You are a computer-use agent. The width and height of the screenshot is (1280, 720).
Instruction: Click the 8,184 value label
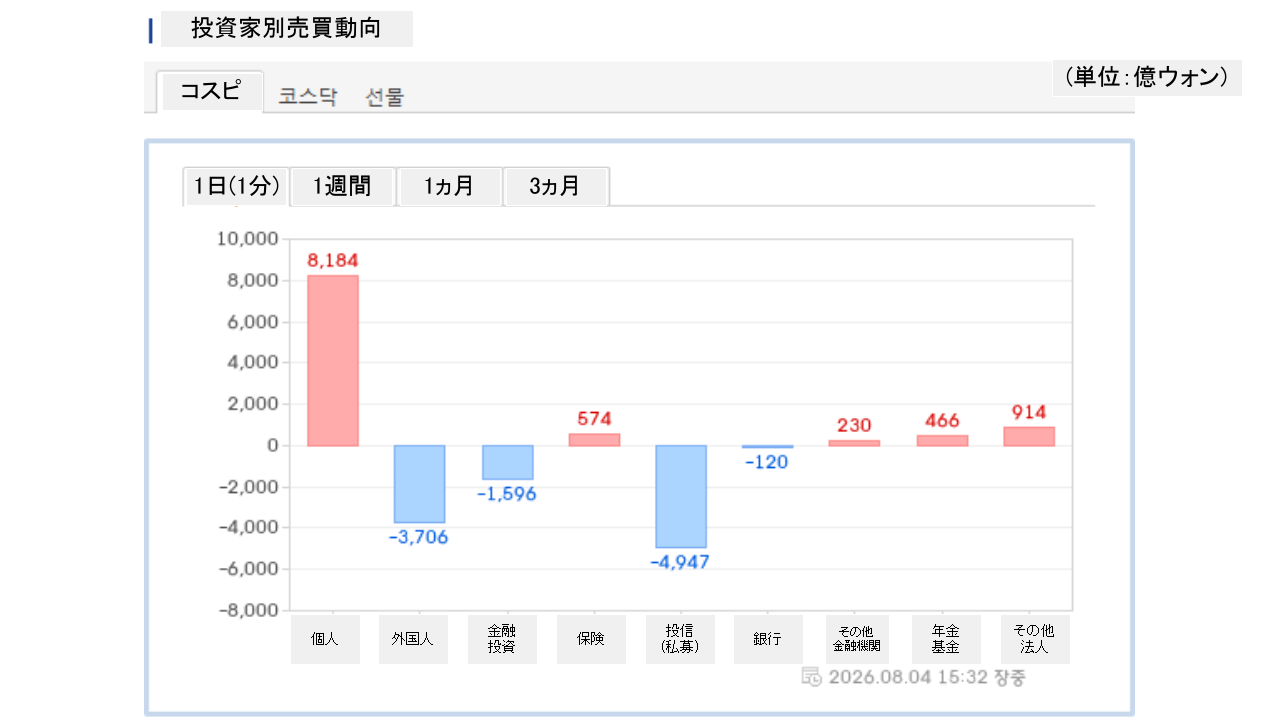tap(333, 260)
